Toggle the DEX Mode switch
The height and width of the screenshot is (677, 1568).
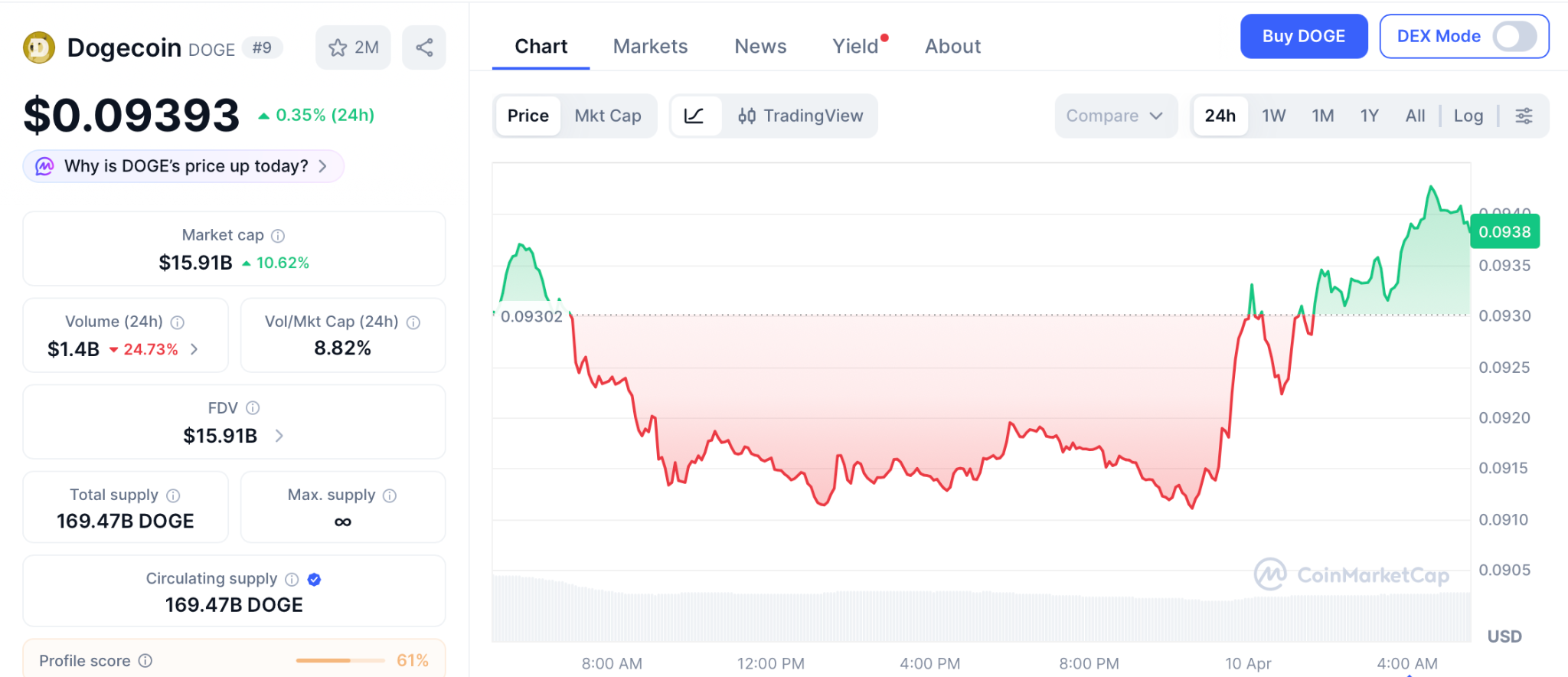coord(1514,36)
